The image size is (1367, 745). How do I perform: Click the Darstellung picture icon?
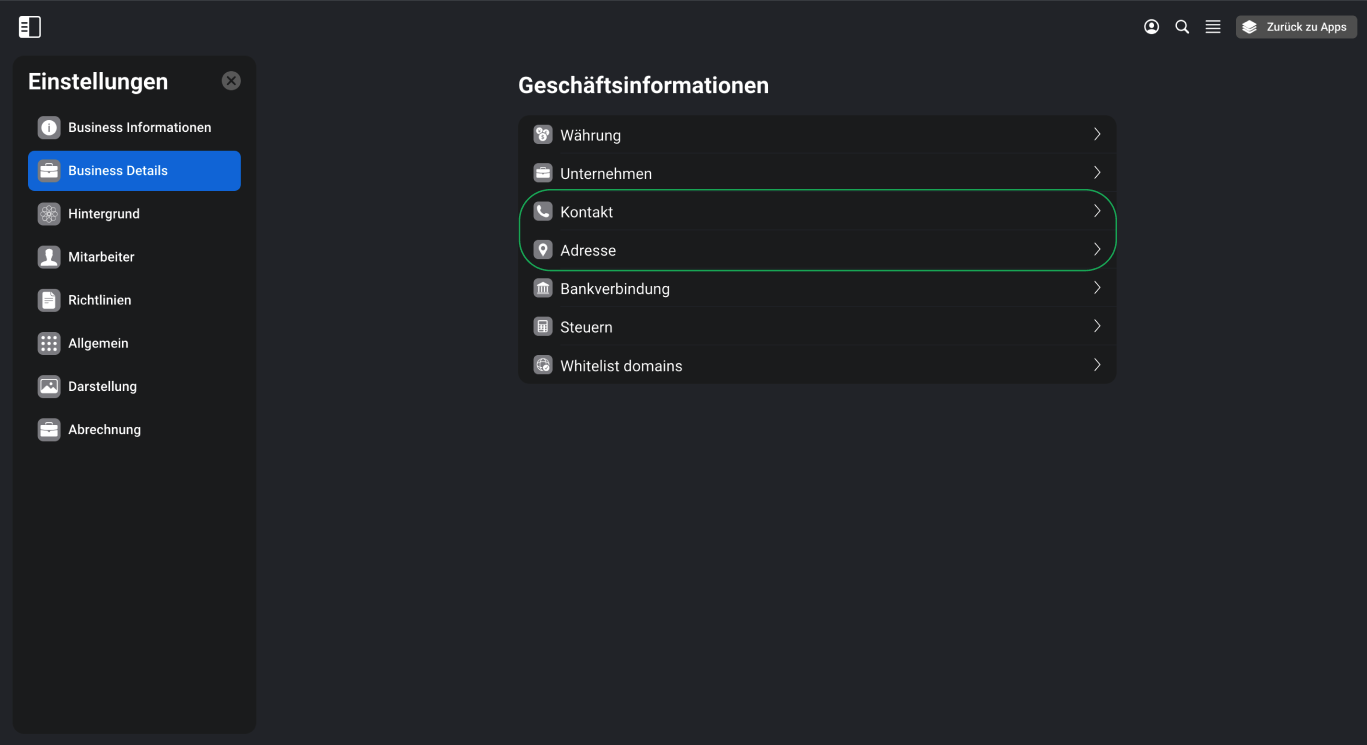pyautogui.click(x=49, y=386)
